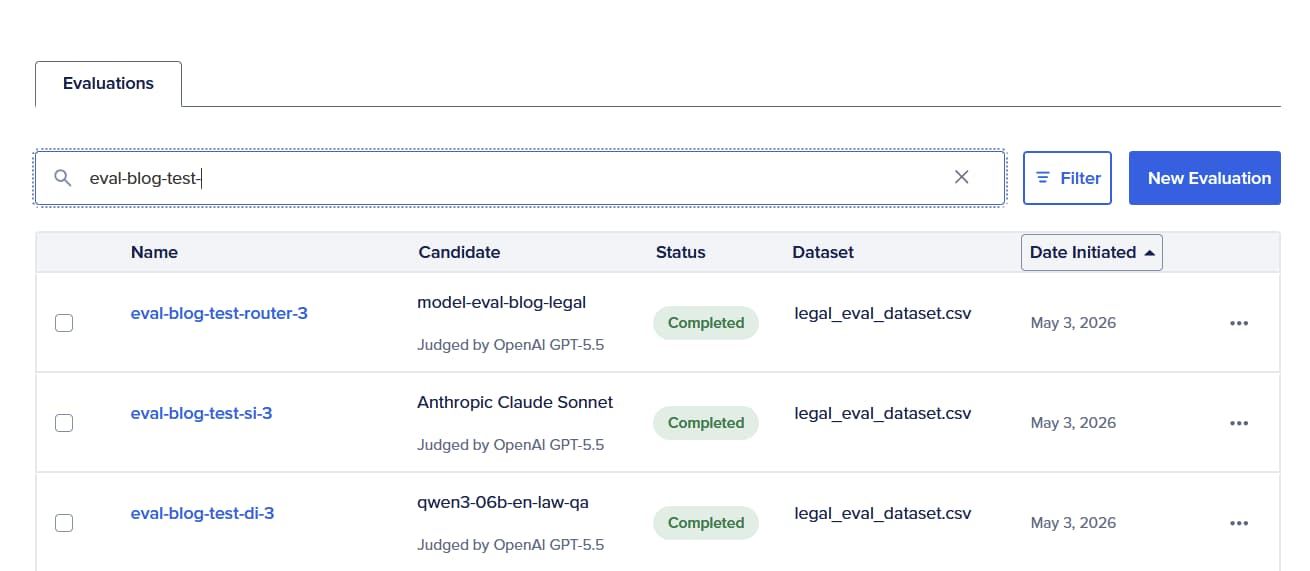Open the eval-blog-test-di-3 evaluation link

pyautogui.click(x=202, y=513)
